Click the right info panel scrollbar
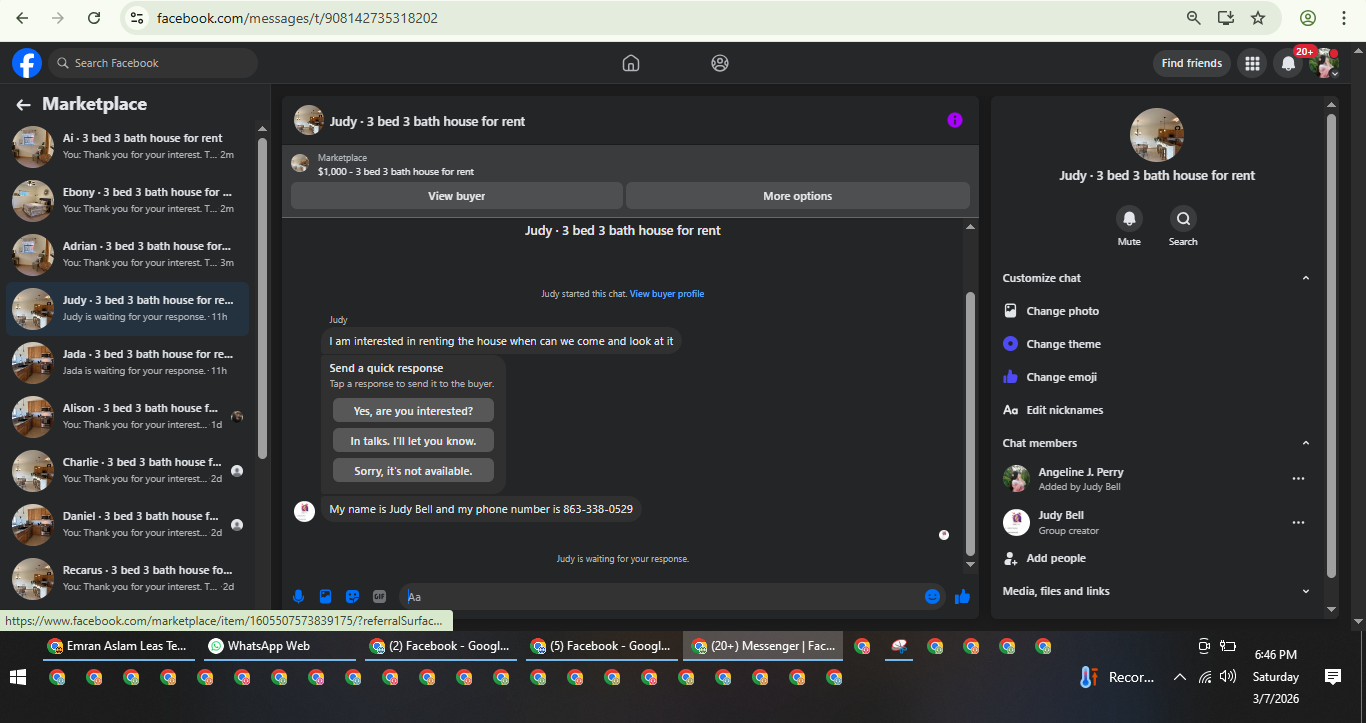Viewport: 1366px width, 723px height. 1331,345
